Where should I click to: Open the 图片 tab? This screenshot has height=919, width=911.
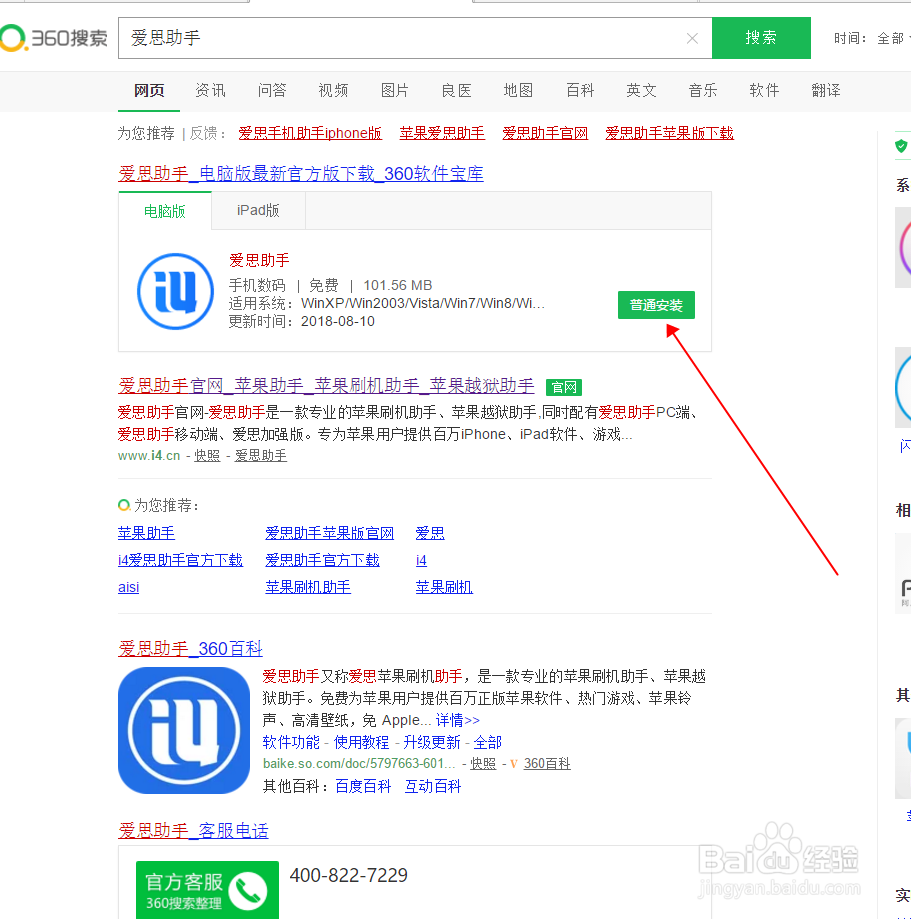pos(395,90)
